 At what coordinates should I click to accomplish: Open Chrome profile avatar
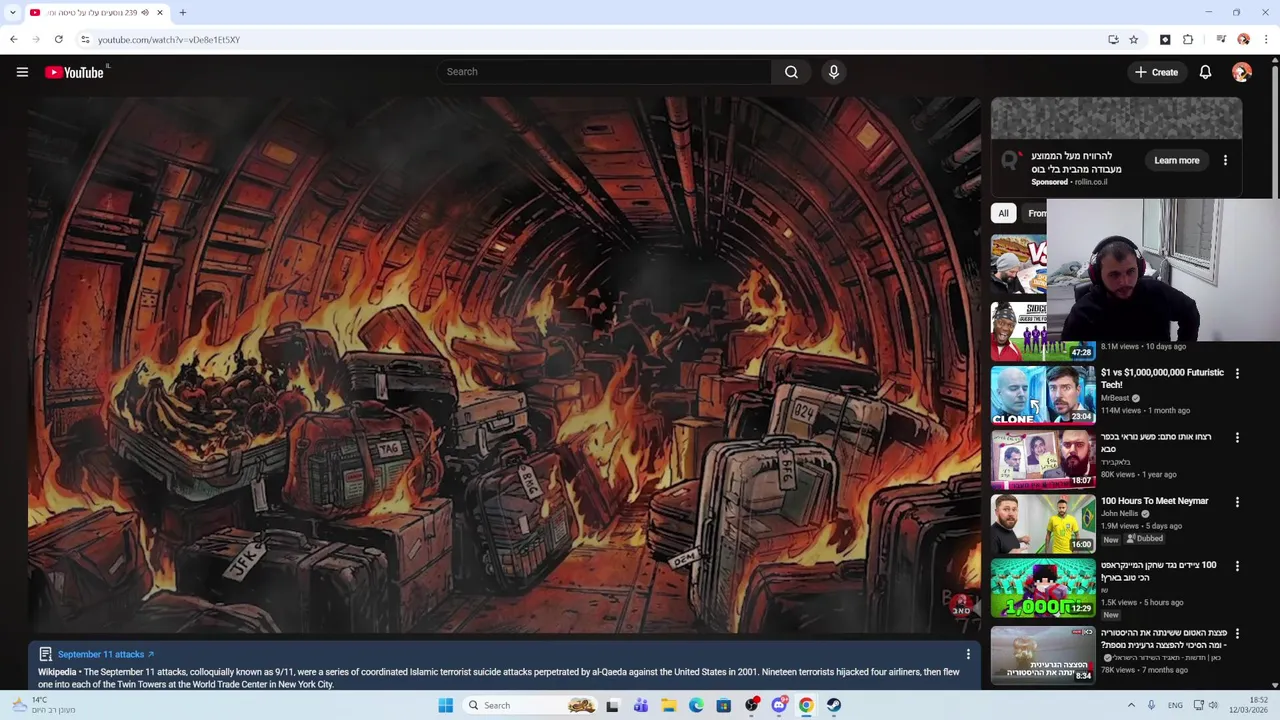1243,40
